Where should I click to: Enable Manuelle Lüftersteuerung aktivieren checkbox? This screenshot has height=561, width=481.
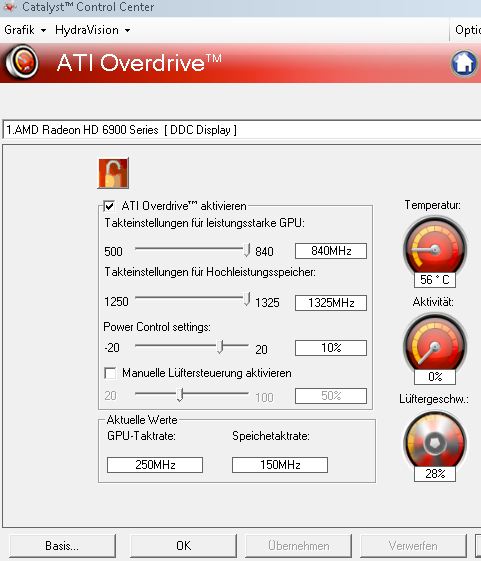110,373
